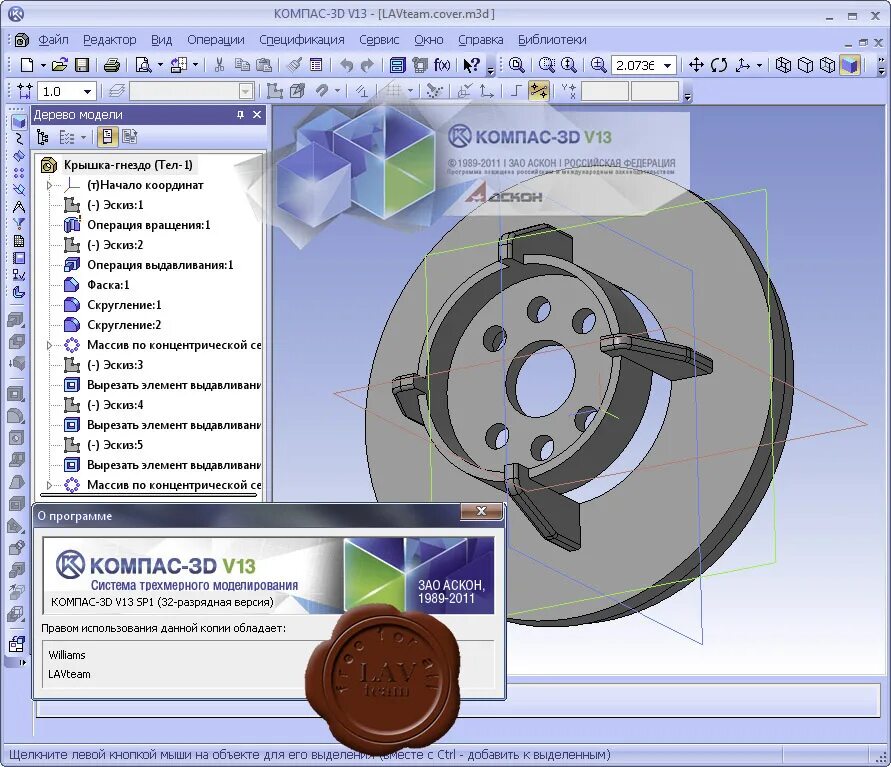Show hidden lines removed display mode
This screenshot has height=767, width=891.
click(805, 65)
